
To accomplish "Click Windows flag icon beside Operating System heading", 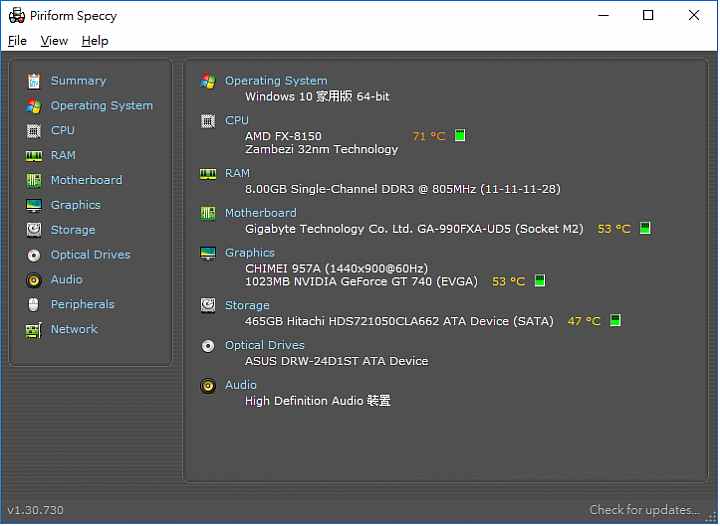I will [x=208, y=81].
